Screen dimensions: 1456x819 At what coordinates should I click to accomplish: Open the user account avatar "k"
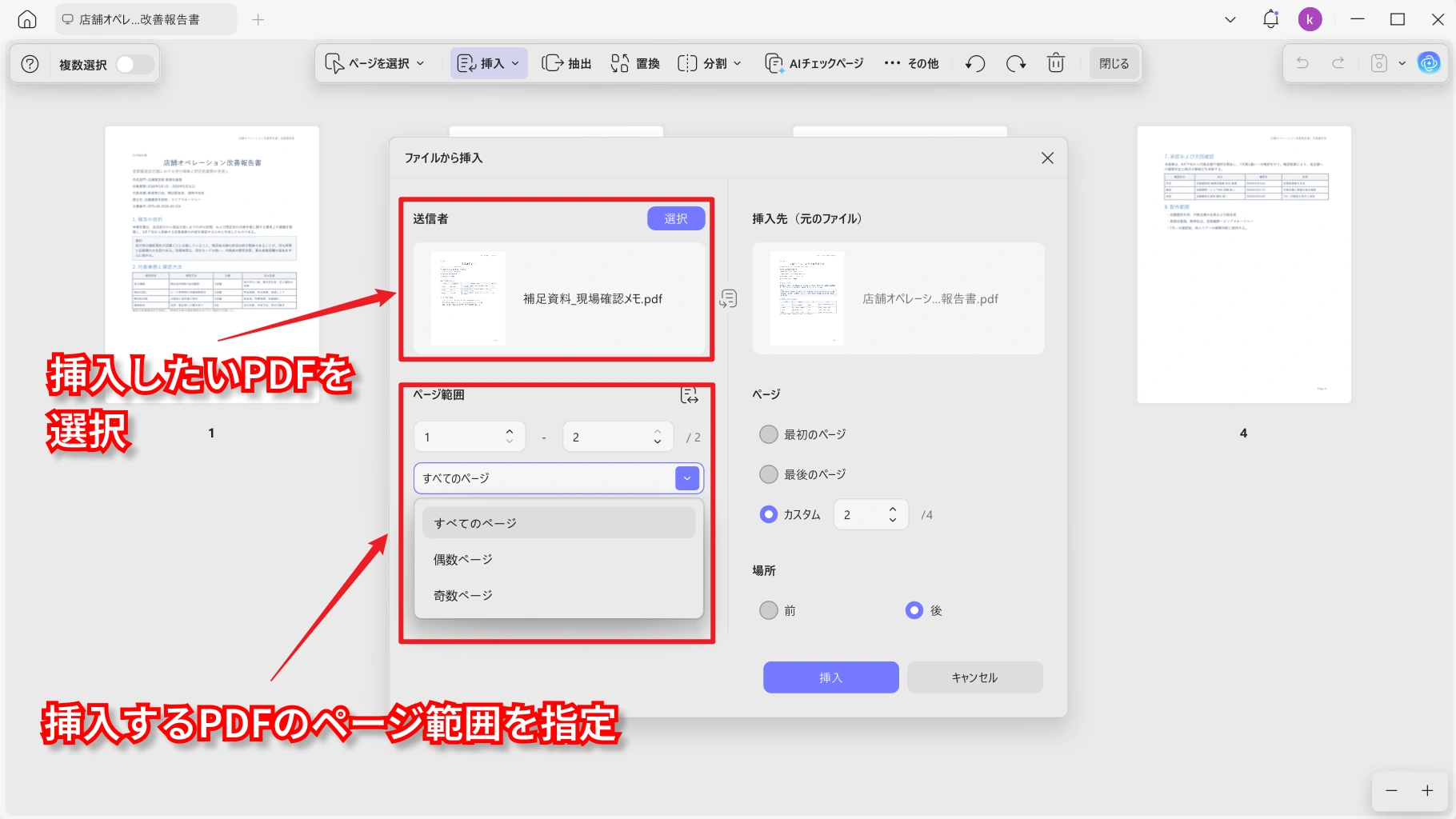(x=1310, y=19)
